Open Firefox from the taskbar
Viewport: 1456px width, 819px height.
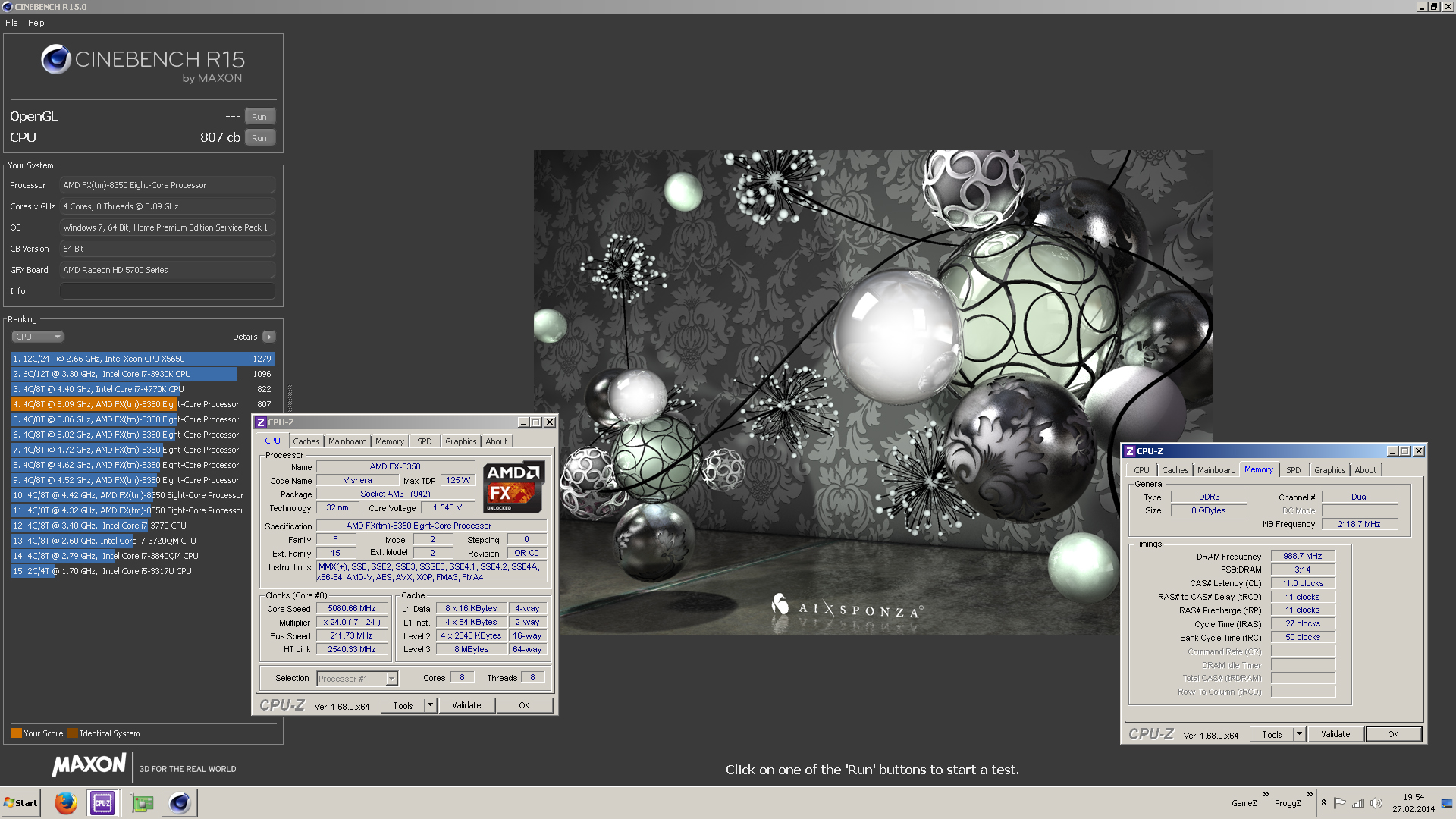pyautogui.click(x=66, y=802)
